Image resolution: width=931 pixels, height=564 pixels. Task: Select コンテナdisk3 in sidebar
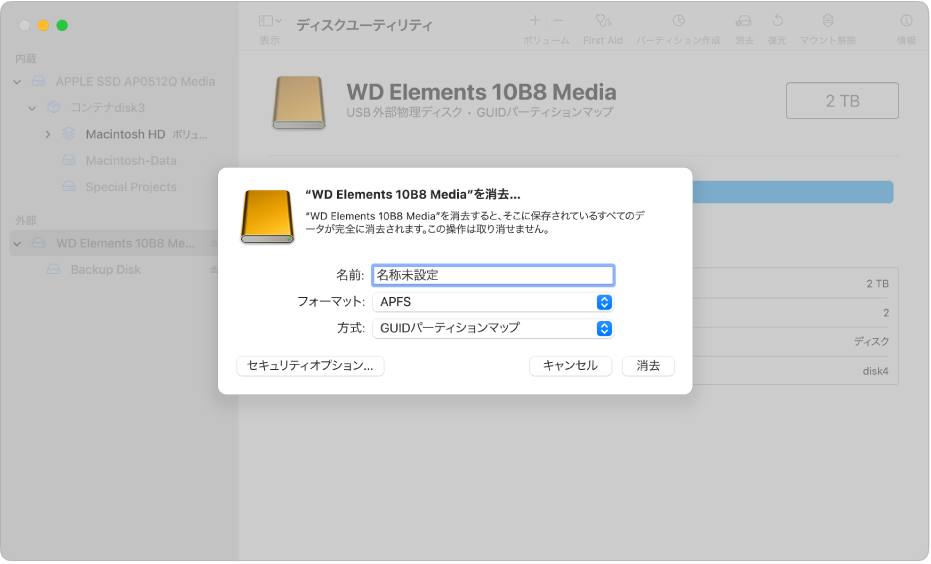pyautogui.click(x=107, y=108)
